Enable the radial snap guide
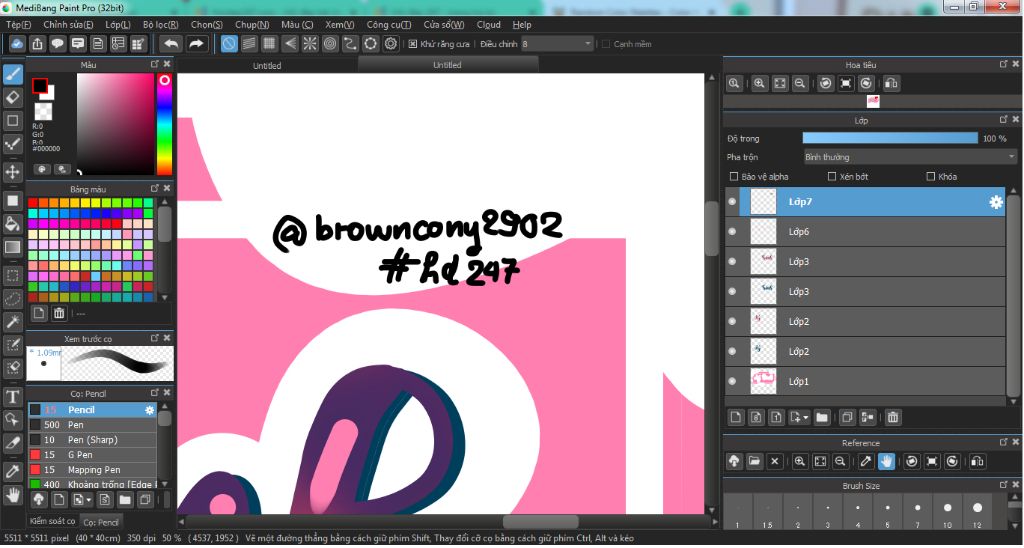 click(310, 44)
